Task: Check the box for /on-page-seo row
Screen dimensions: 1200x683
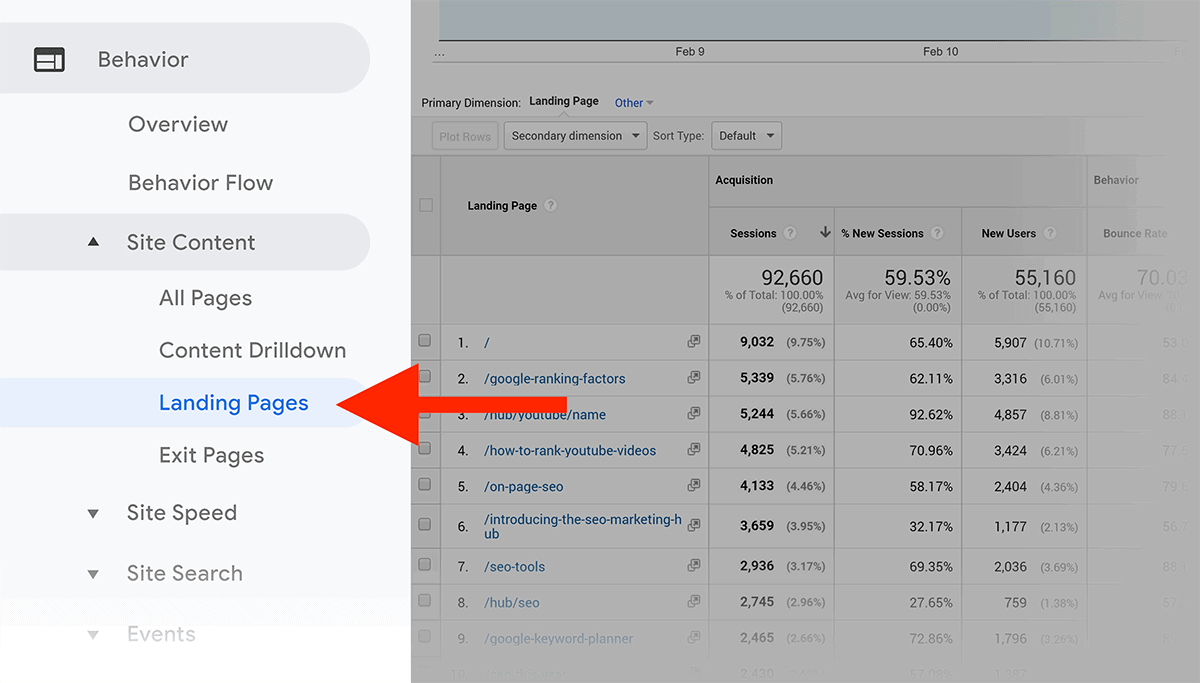Action: 425,485
